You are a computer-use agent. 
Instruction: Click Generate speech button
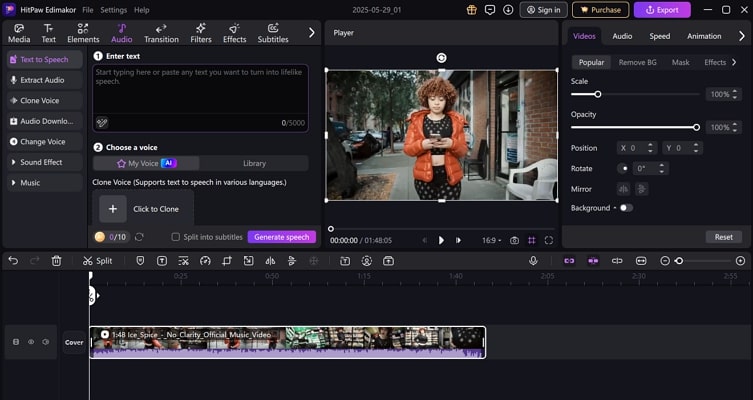tap(282, 237)
